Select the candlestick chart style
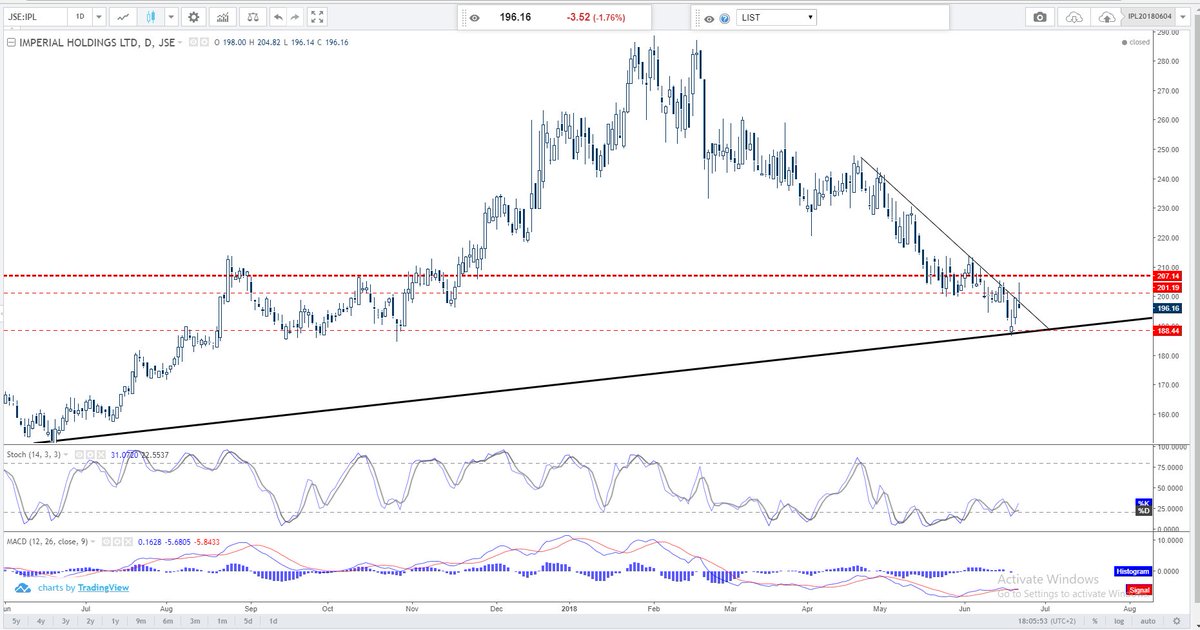1200x630 pixels. tap(151, 17)
